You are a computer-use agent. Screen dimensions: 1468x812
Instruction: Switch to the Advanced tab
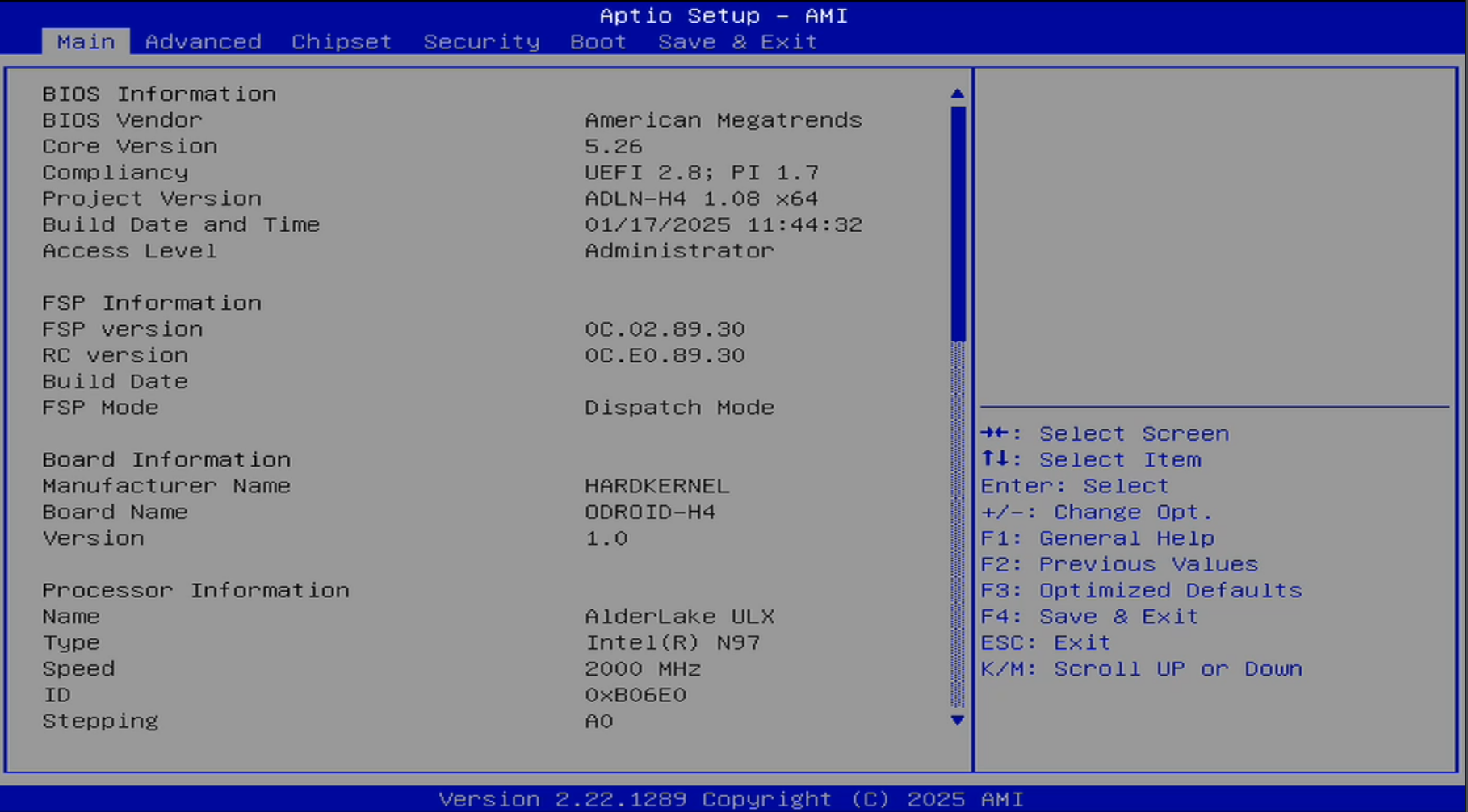coord(203,42)
